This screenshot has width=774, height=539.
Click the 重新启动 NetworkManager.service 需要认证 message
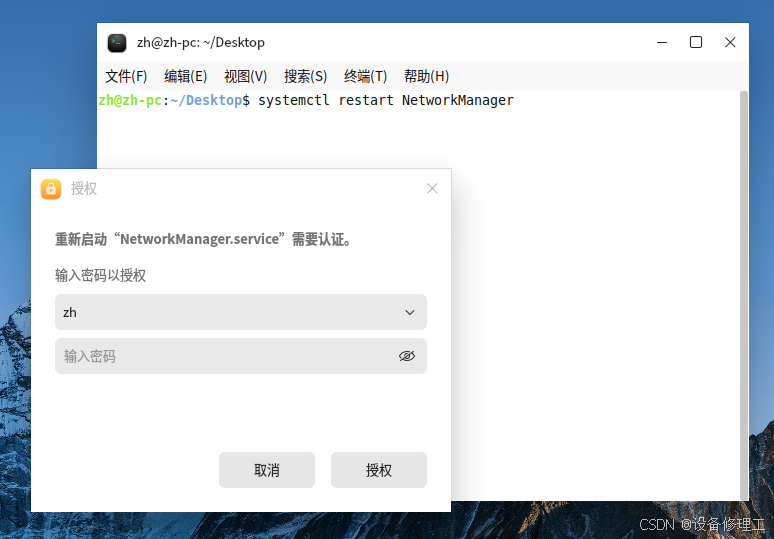tap(204, 239)
